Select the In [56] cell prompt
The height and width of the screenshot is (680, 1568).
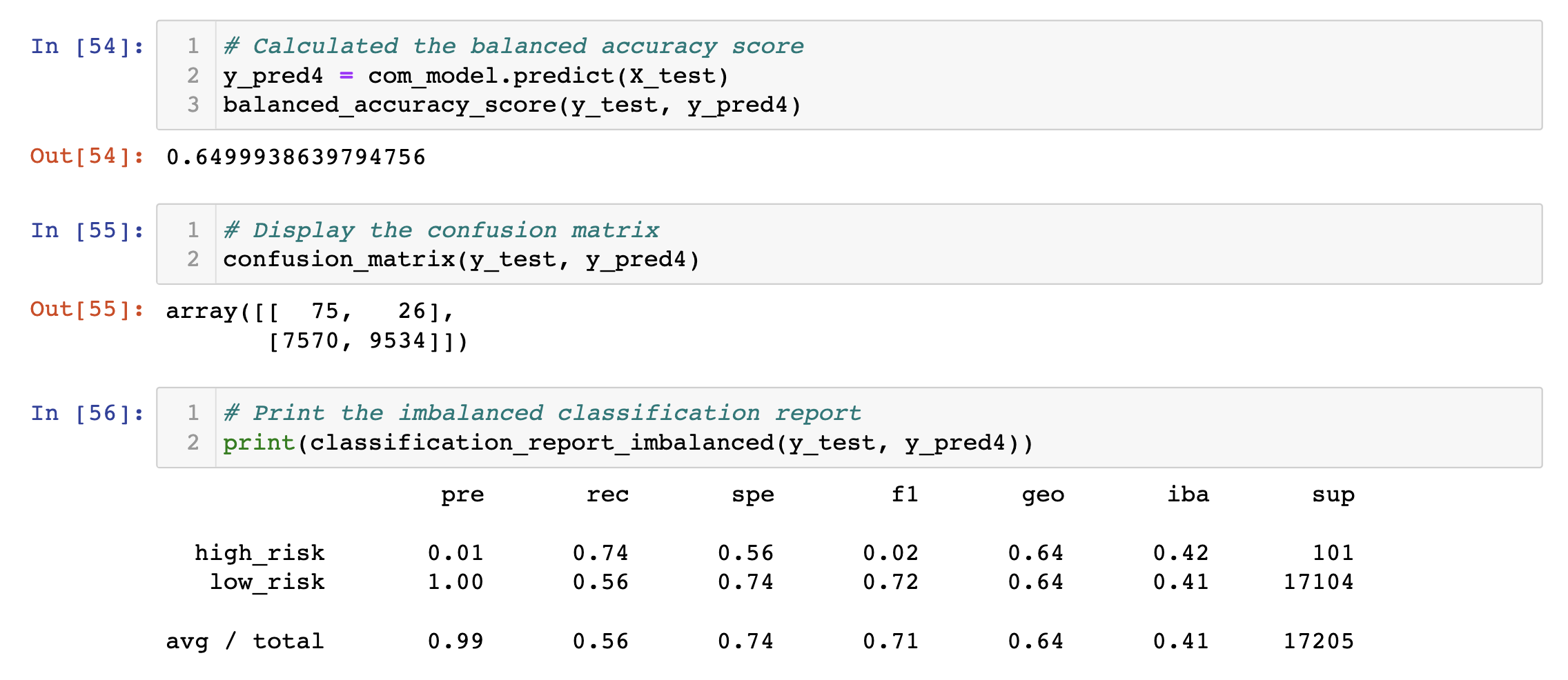coord(88,414)
